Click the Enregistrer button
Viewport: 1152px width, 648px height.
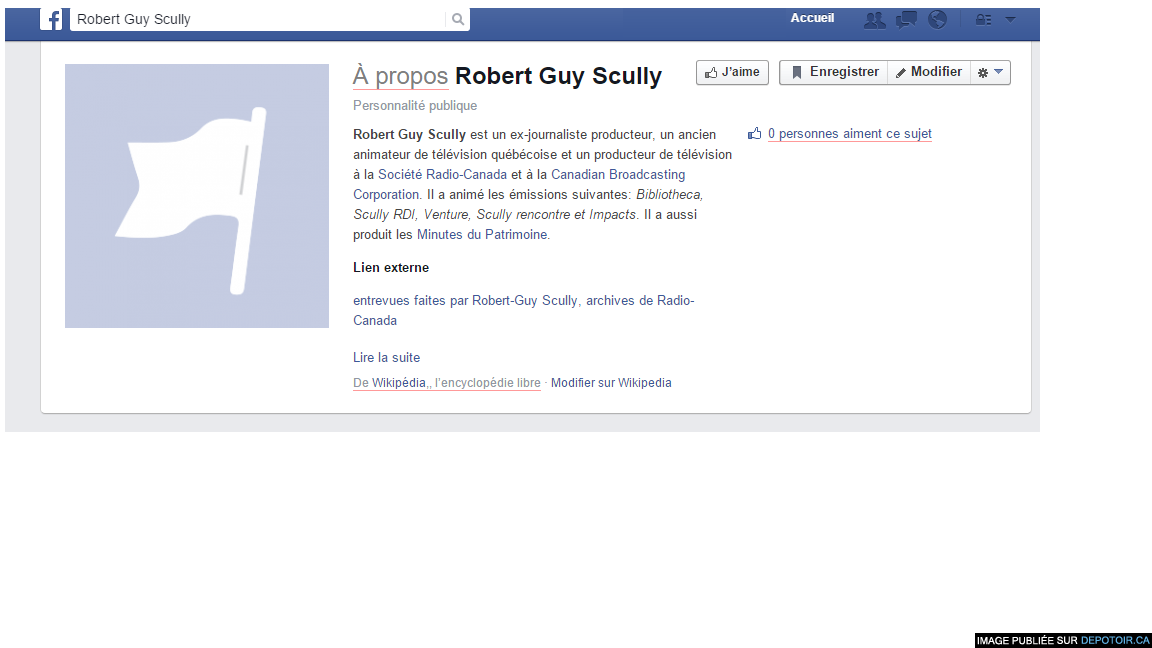(833, 73)
